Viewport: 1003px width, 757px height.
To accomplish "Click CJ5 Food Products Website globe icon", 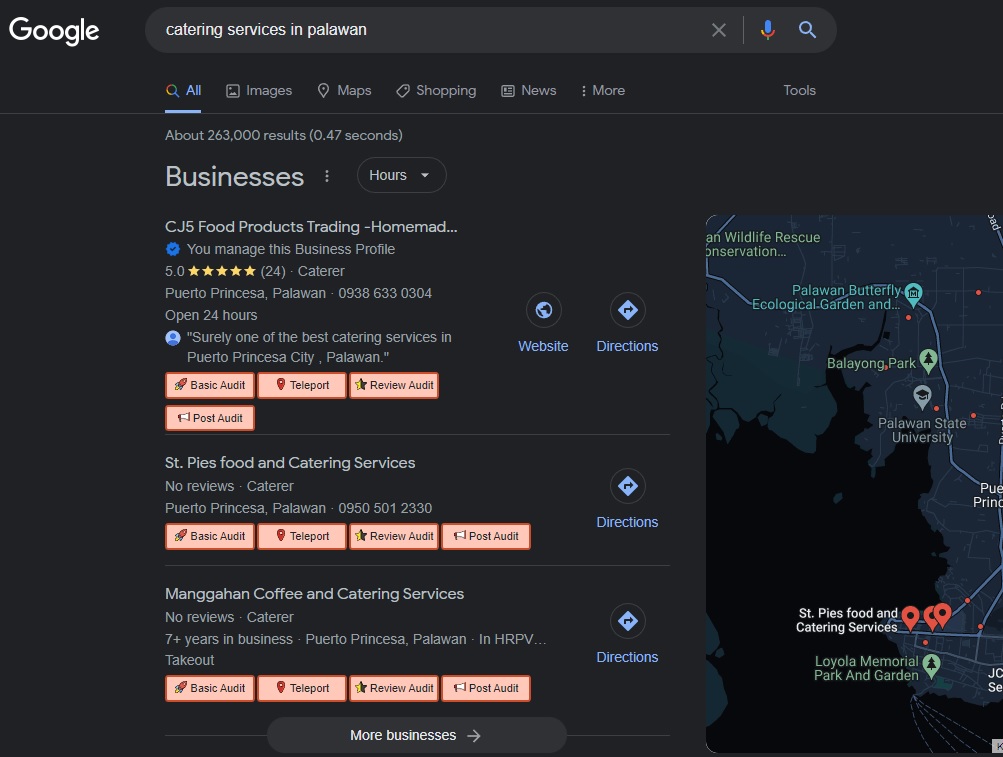I will pyautogui.click(x=543, y=310).
